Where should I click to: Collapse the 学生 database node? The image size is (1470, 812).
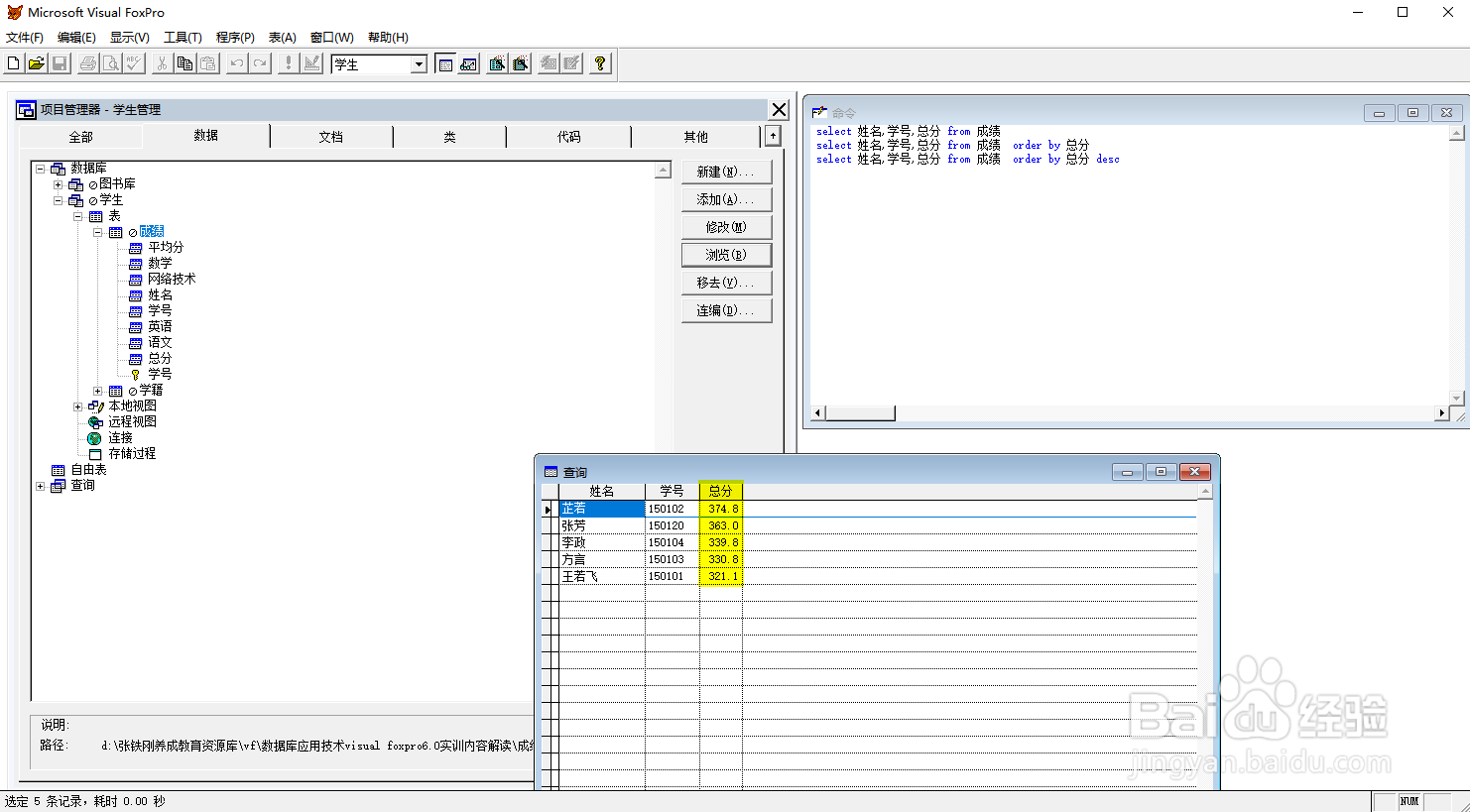59,200
